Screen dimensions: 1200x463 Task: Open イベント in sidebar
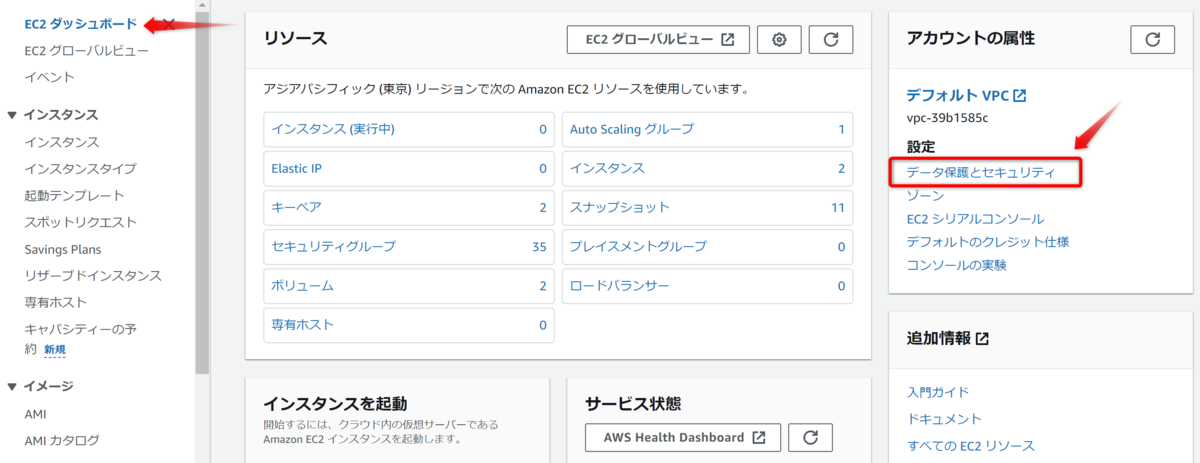click(x=49, y=77)
